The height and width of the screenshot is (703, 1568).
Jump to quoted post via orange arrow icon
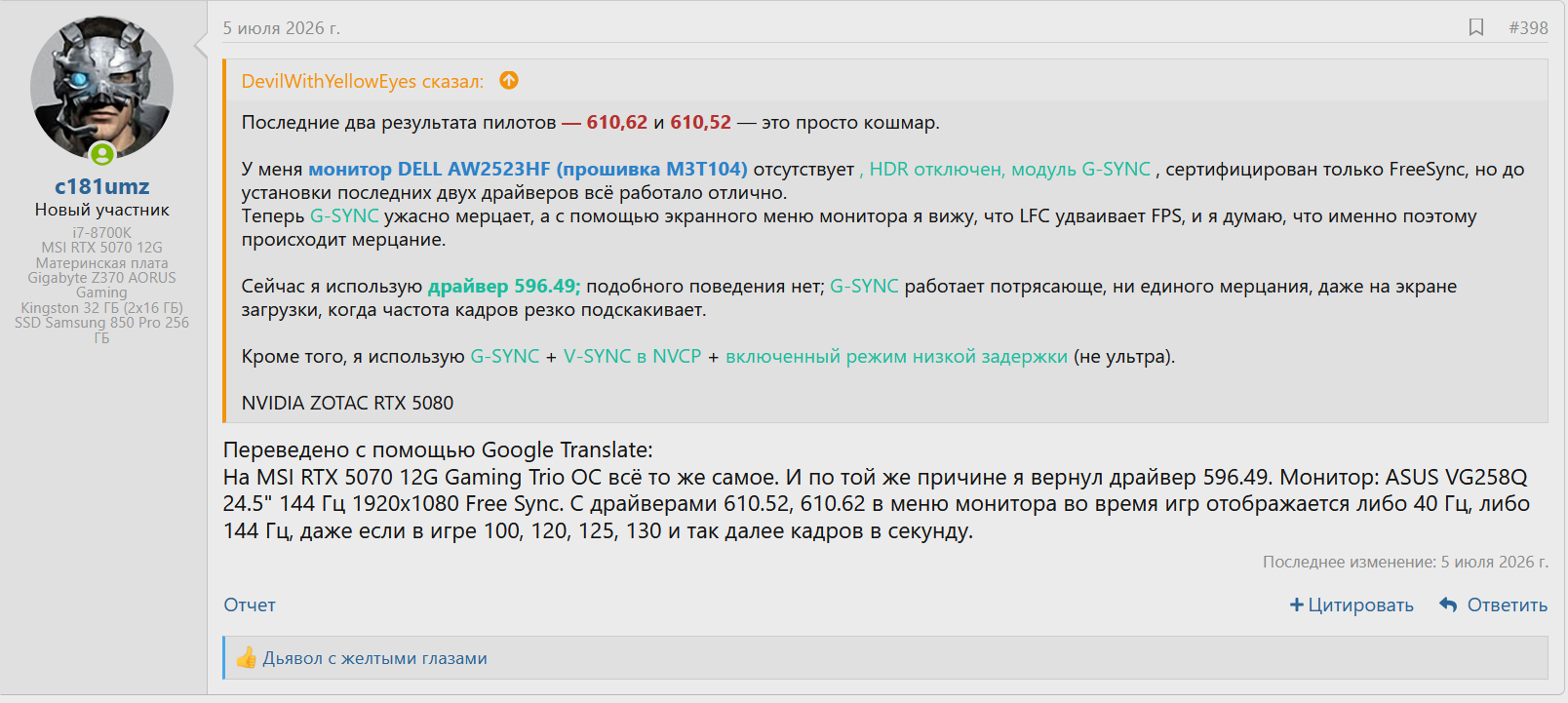click(x=509, y=80)
